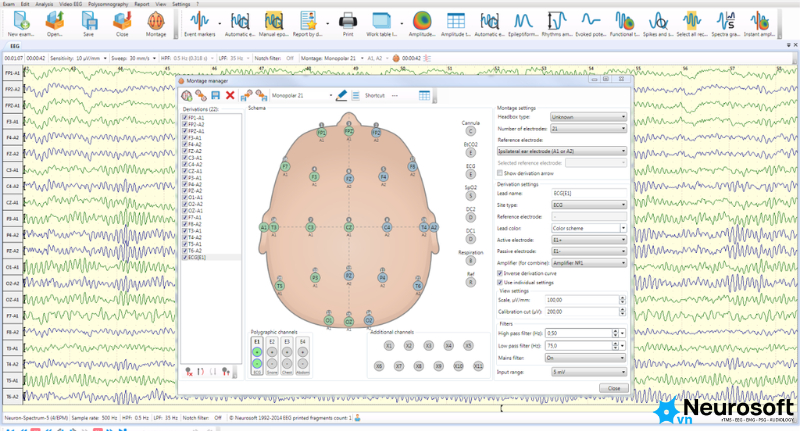Select the Epileptiform activity analysis icon
Image resolution: width=800 pixels, height=431 pixels.
point(523,23)
